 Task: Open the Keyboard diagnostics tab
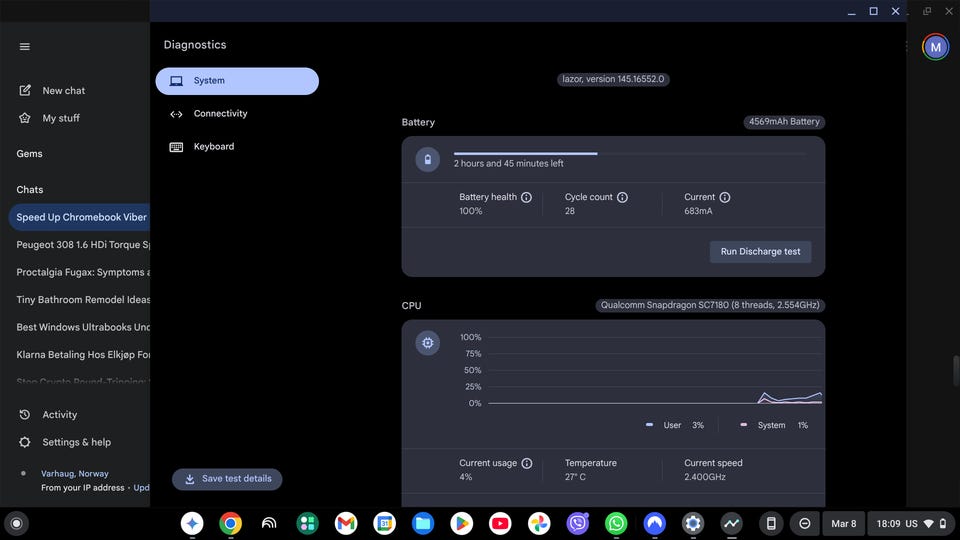tap(213, 147)
